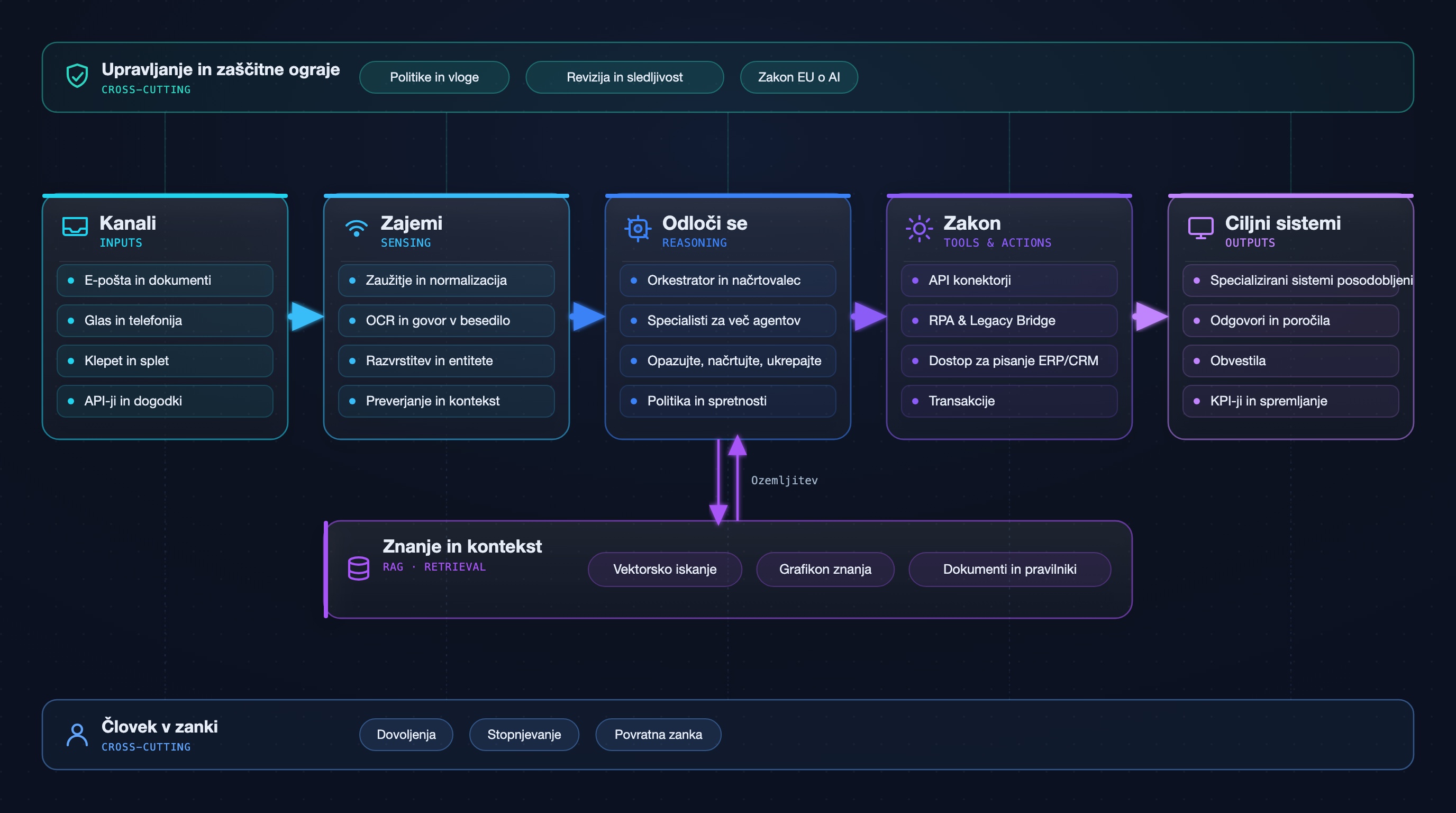The width and height of the screenshot is (1456, 813).
Task: Click the sun gear icon next to Zakon
Action: pyautogui.click(x=919, y=229)
